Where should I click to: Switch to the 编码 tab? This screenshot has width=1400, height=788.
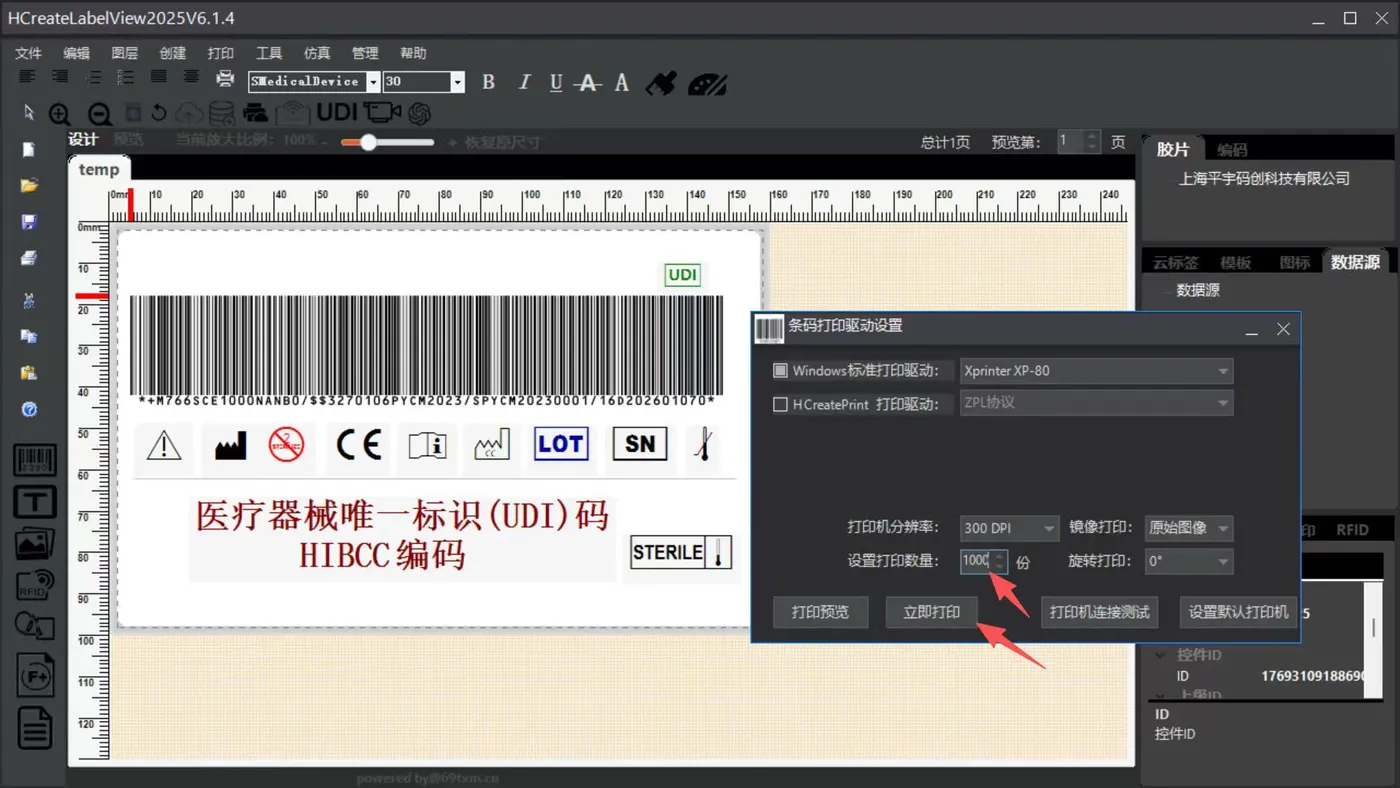tap(1232, 150)
